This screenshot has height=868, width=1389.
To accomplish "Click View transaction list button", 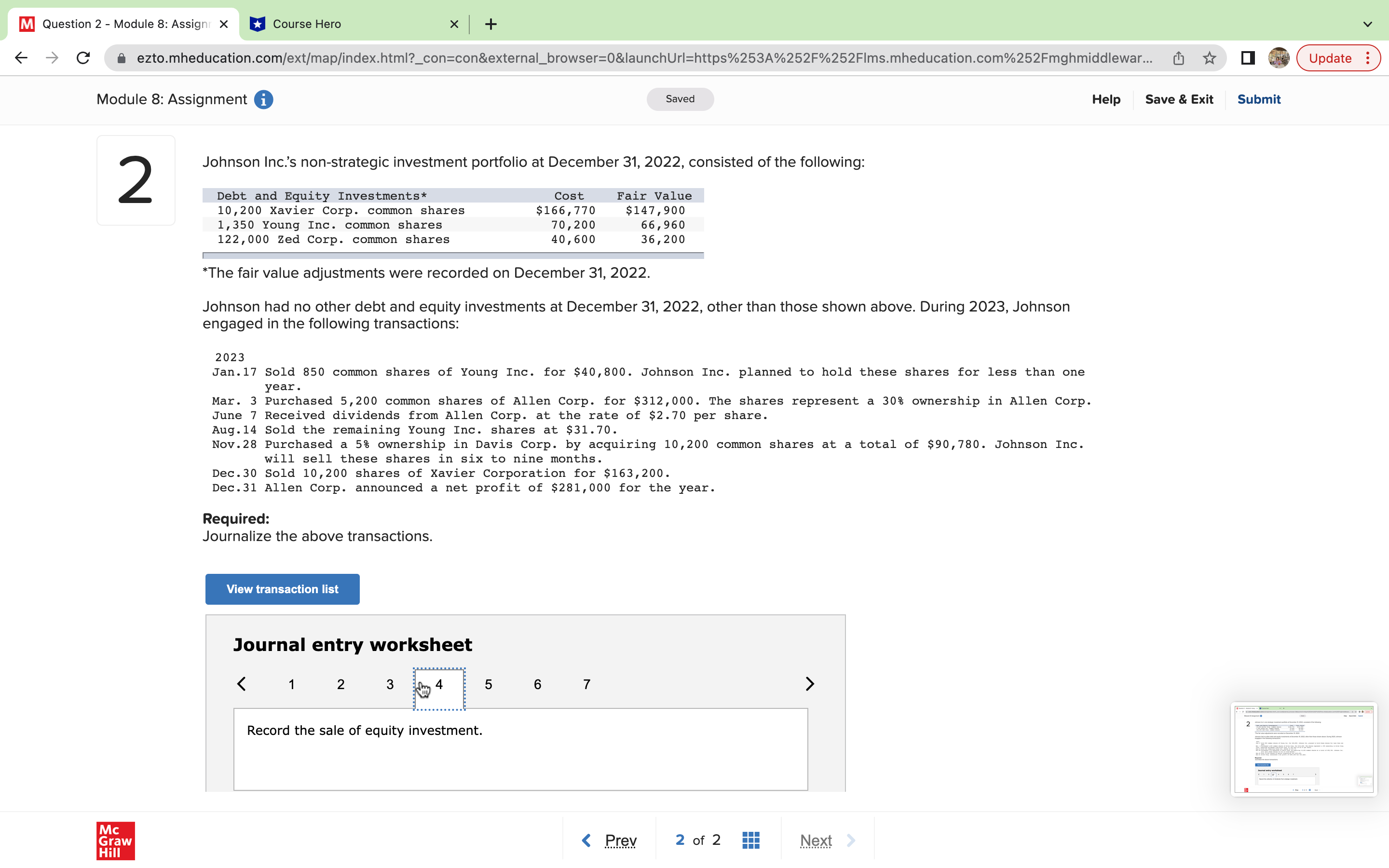I will pos(283,589).
